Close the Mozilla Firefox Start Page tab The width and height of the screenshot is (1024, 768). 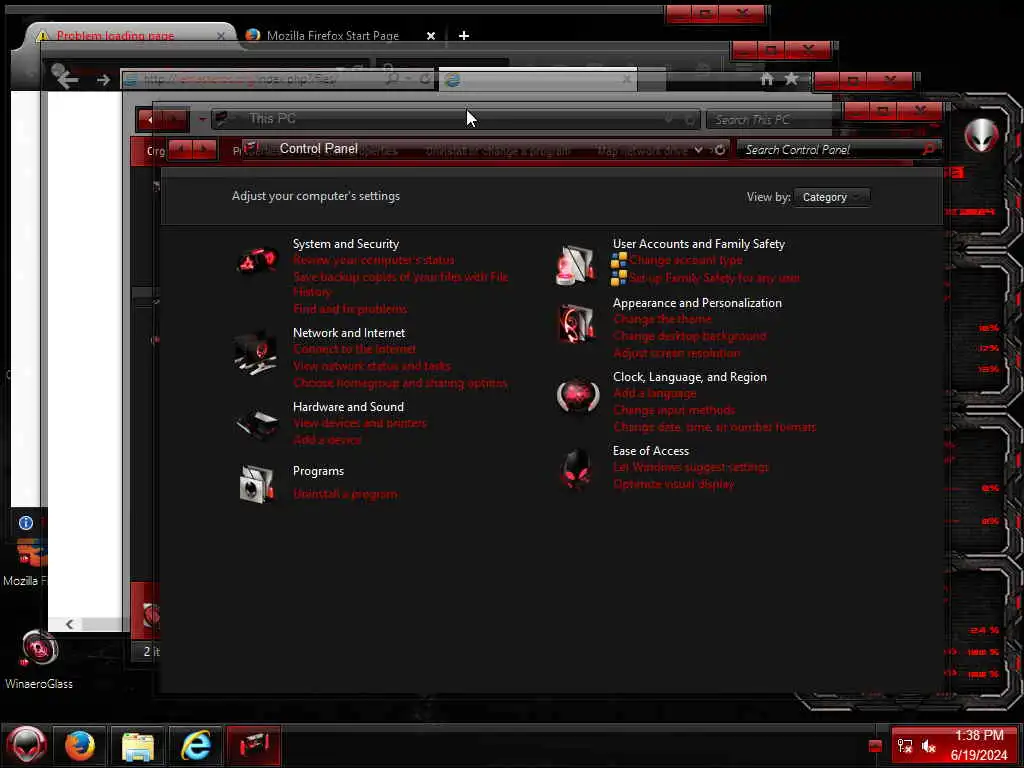[x=431, y=36]
